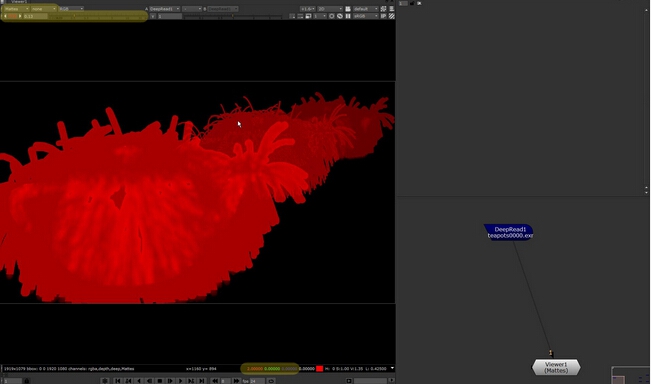Open the sRGB viewer process dropdown
Screen dimensions: 651x384
coord(365,16)
